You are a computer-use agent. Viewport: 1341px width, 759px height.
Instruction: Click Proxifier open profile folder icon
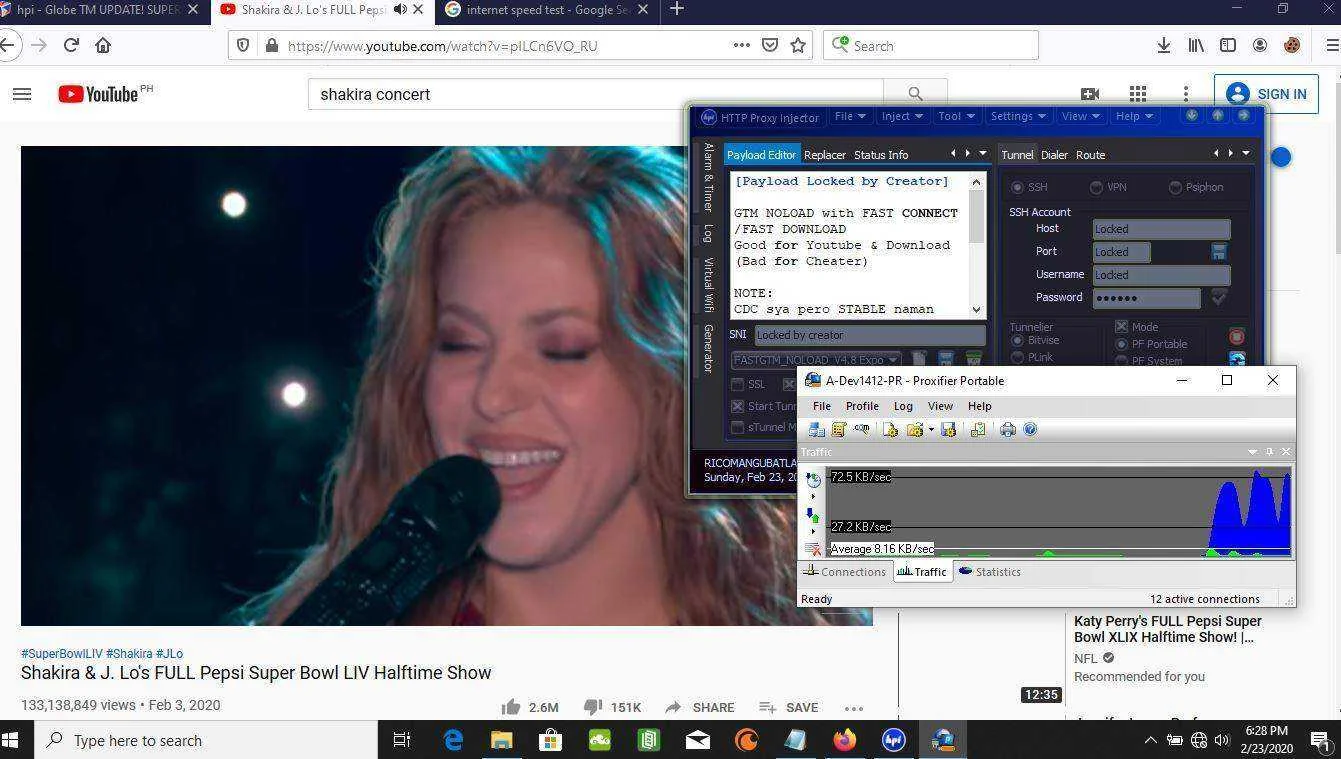pyautogui.click(x=914, y=429)
